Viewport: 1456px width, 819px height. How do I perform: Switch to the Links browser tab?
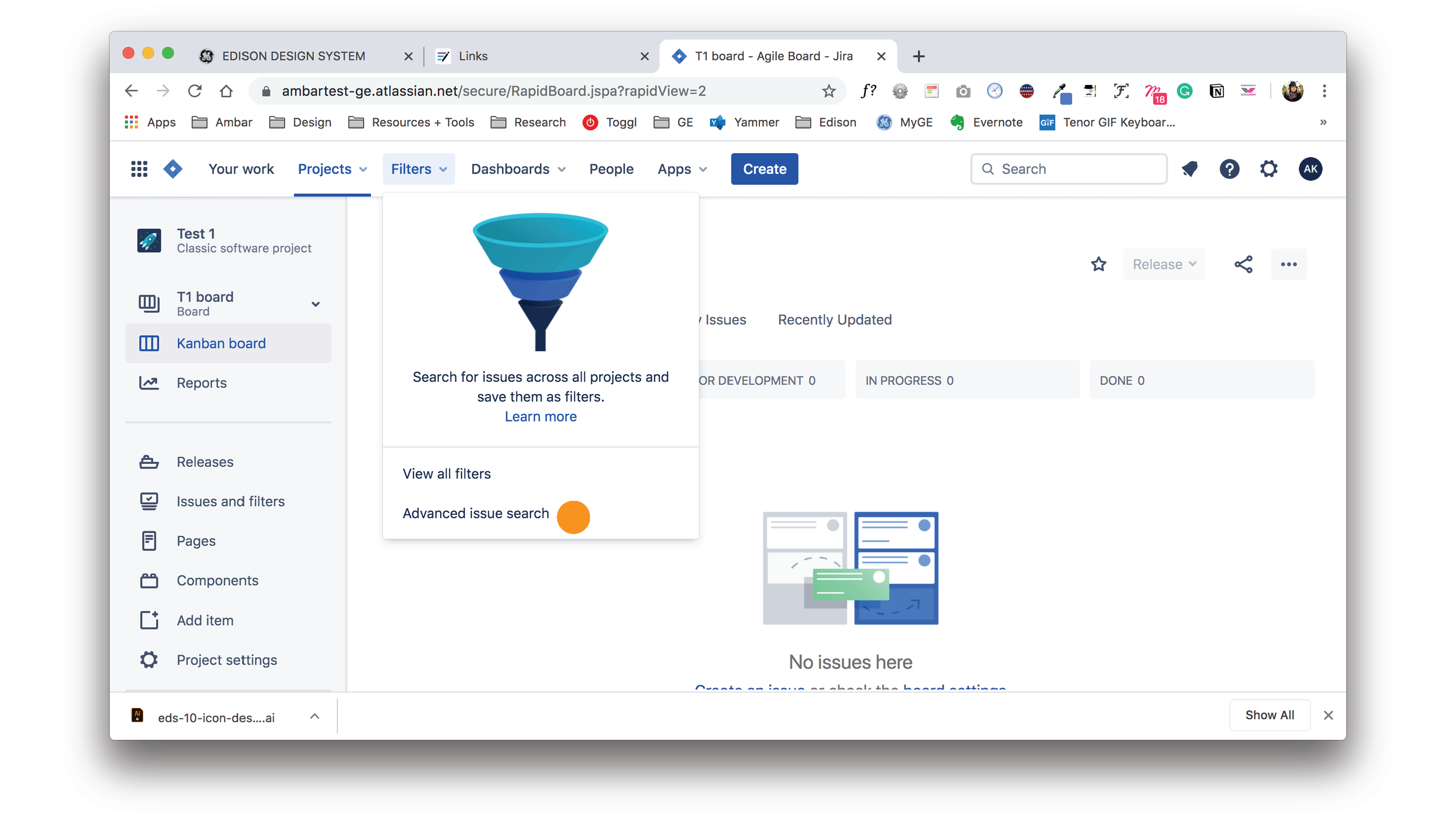542,56
